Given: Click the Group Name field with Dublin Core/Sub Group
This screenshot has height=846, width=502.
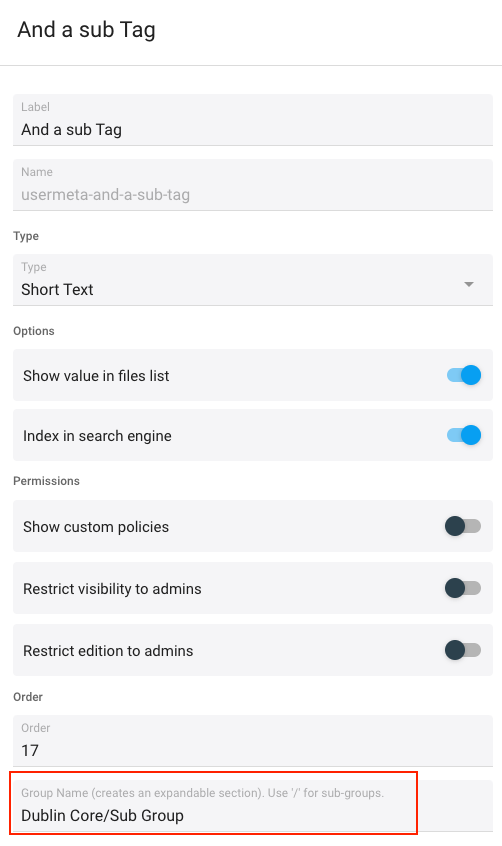Looking at the screenshot, I should coord(253,806).
